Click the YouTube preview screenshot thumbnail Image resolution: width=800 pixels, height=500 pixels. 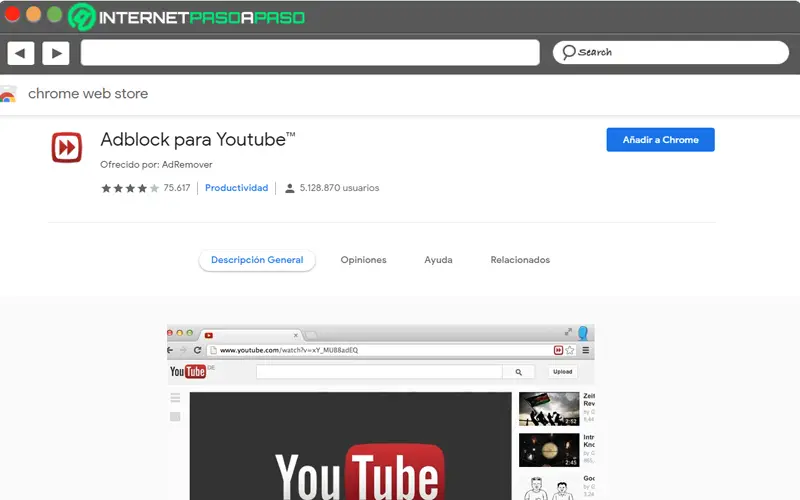(x=381, y=412)
